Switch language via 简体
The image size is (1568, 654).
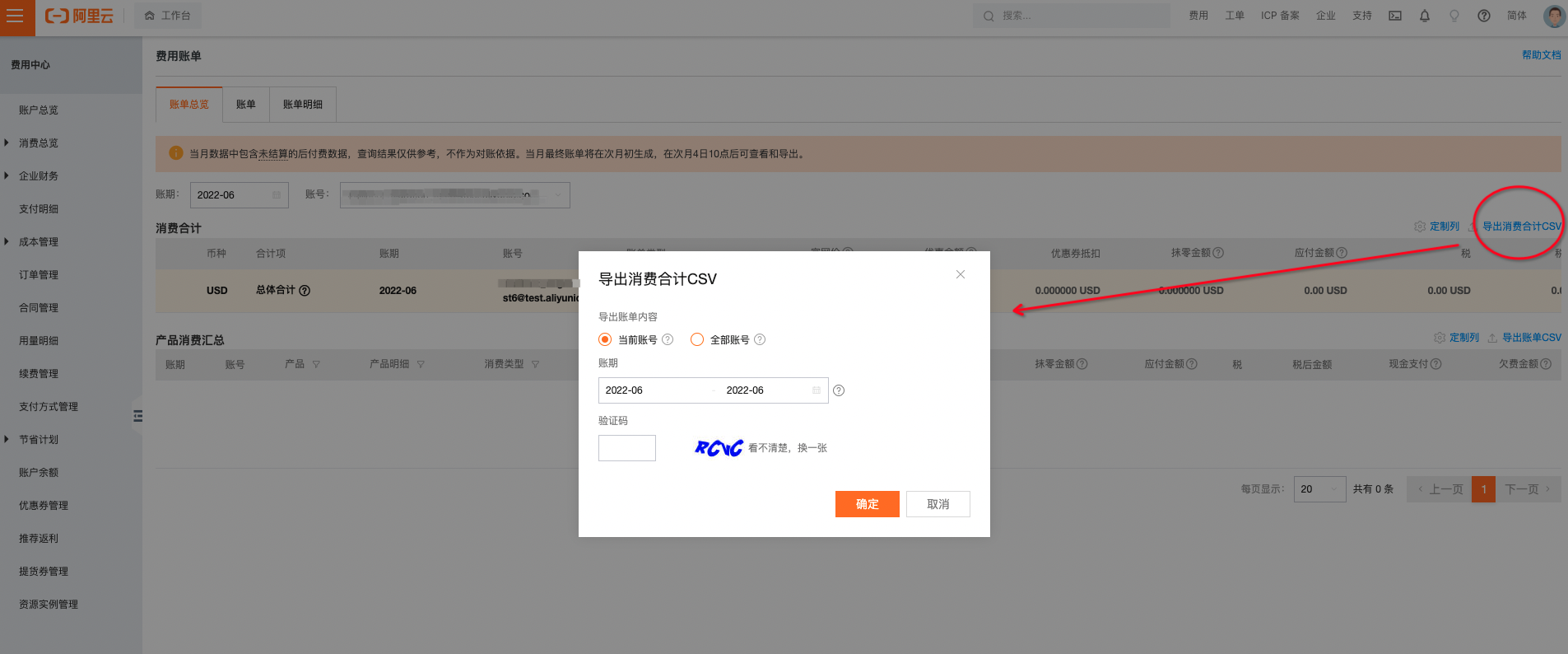1517,16
